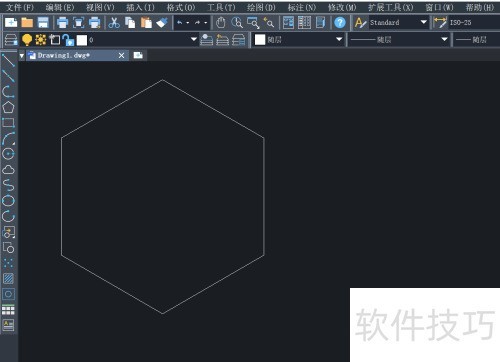This screenshot has height=362, width=500.
Task: Activate the Match Properties brush
Action: pyautogui.click(x=162, y=23)
